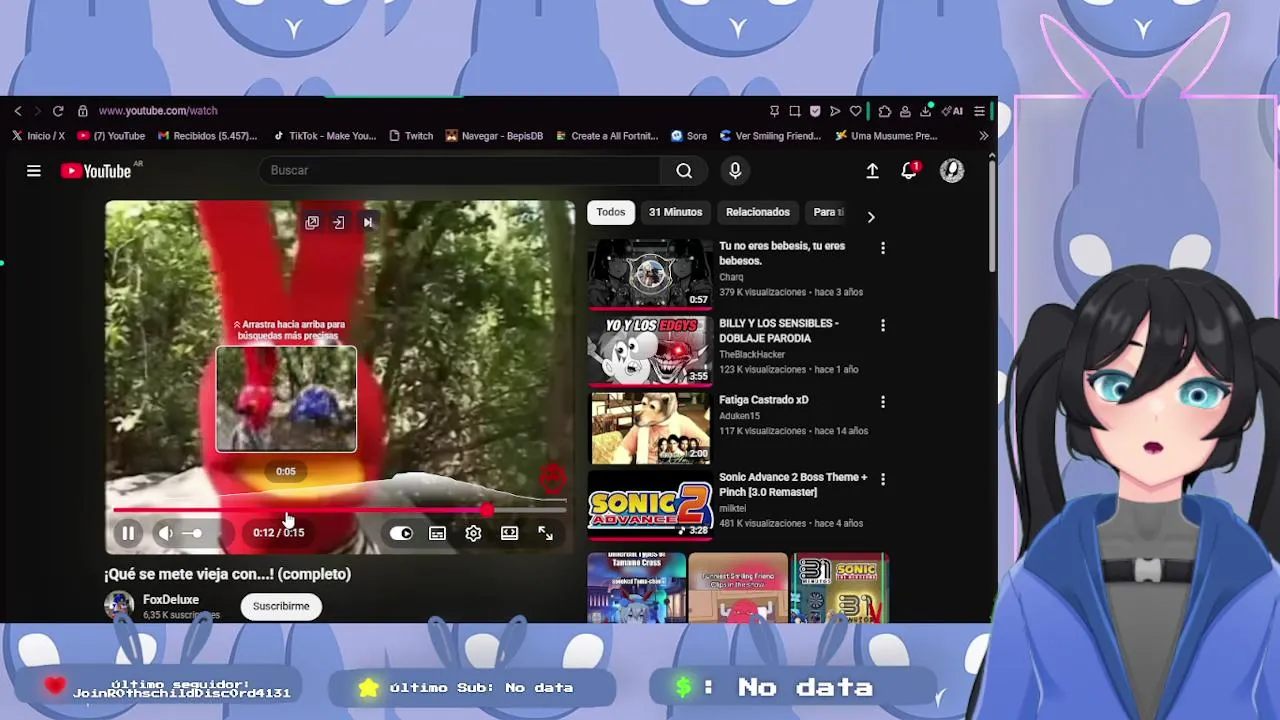Viewport: 1280px width, 720px height.
Task: Select the Todos filter chip
Action: [611, 212]
